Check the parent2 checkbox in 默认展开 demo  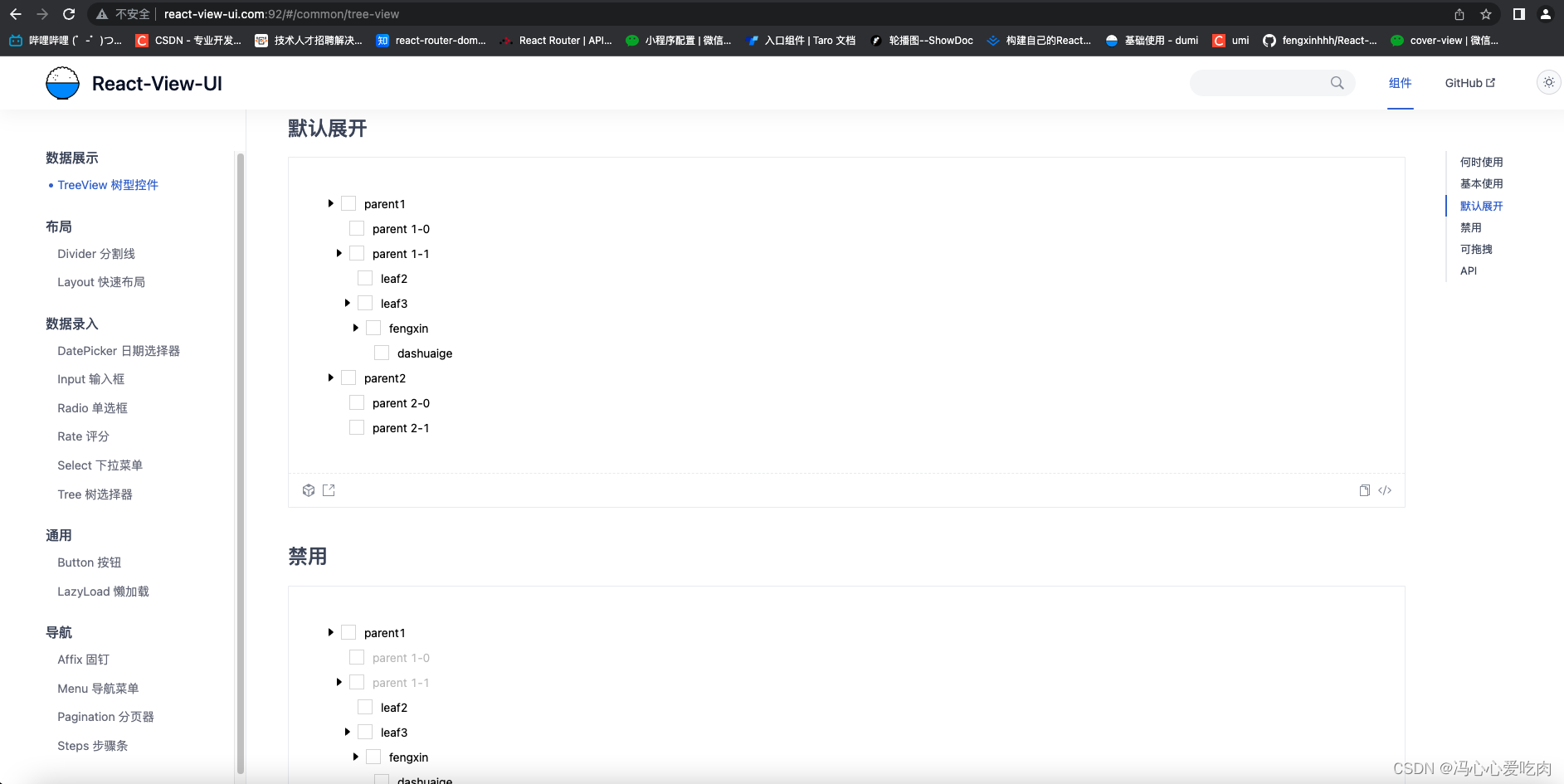pos(348,377)
